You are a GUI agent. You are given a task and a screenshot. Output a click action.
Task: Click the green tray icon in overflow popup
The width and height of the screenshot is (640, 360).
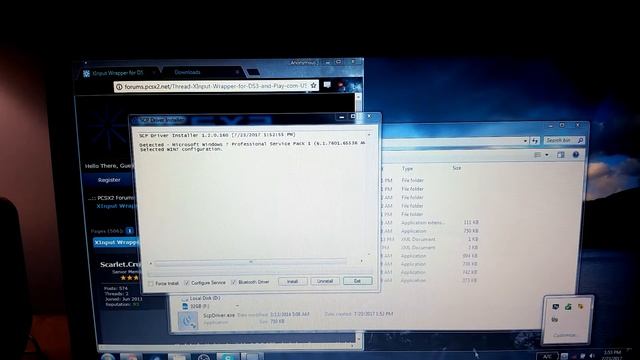tap(568, 307)
